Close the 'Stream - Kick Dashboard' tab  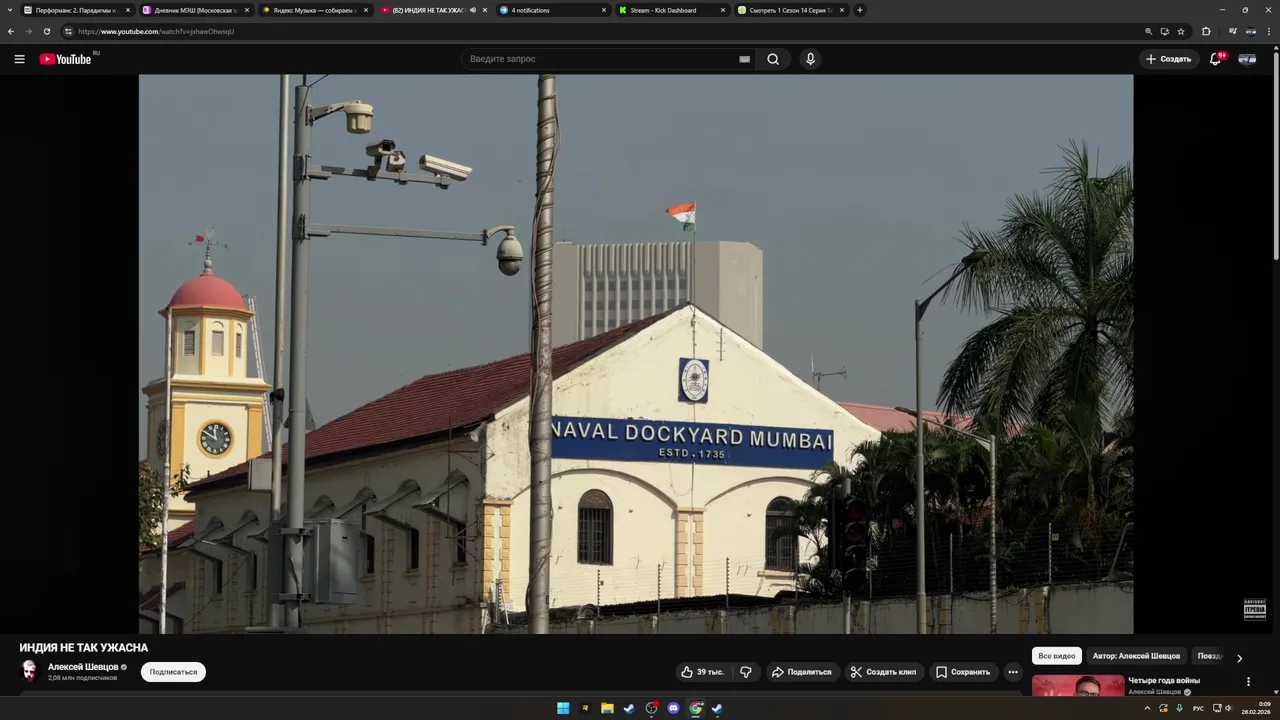[x=723, y=10]
